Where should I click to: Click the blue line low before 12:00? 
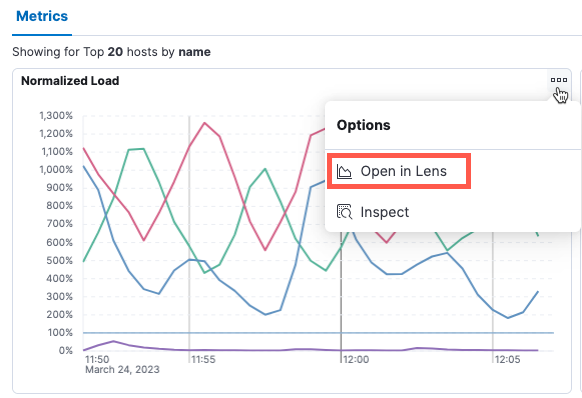(266, 314)
